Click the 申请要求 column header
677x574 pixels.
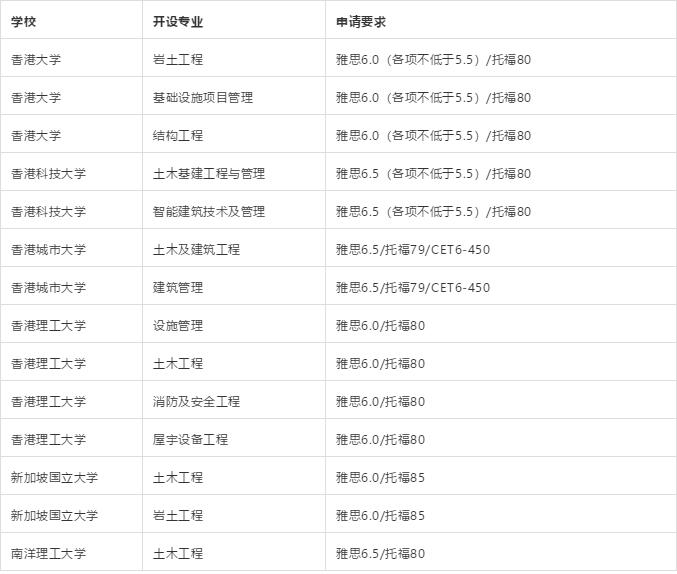361,21
